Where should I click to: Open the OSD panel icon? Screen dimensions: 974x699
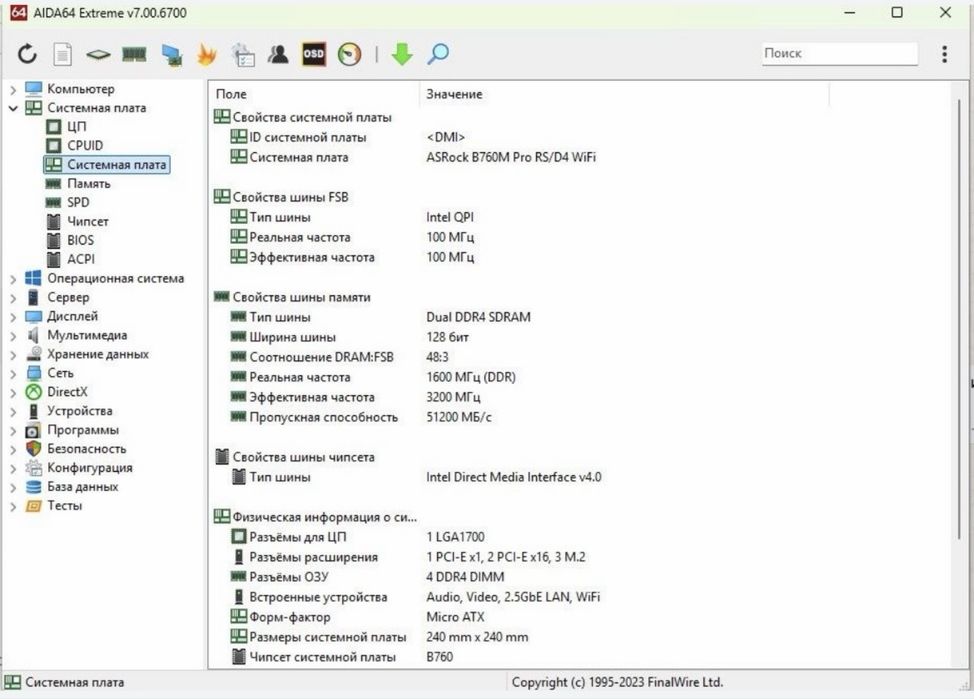tap(314, 54)
